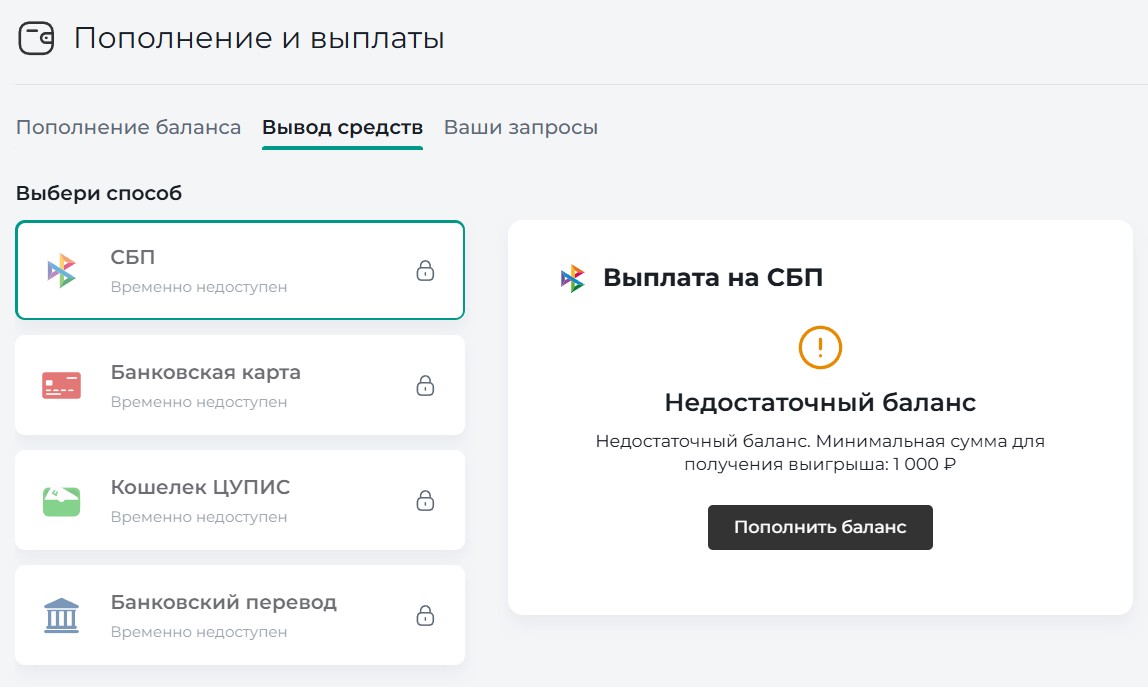
Task: Click the red bank card icon
Action: pyautogui.click(x=61, y=385)
